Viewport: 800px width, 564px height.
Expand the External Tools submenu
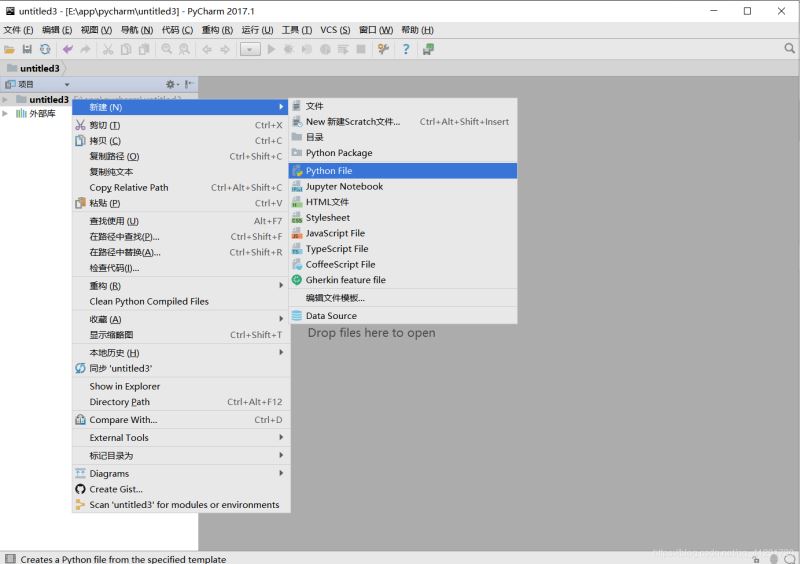(181, 438)
